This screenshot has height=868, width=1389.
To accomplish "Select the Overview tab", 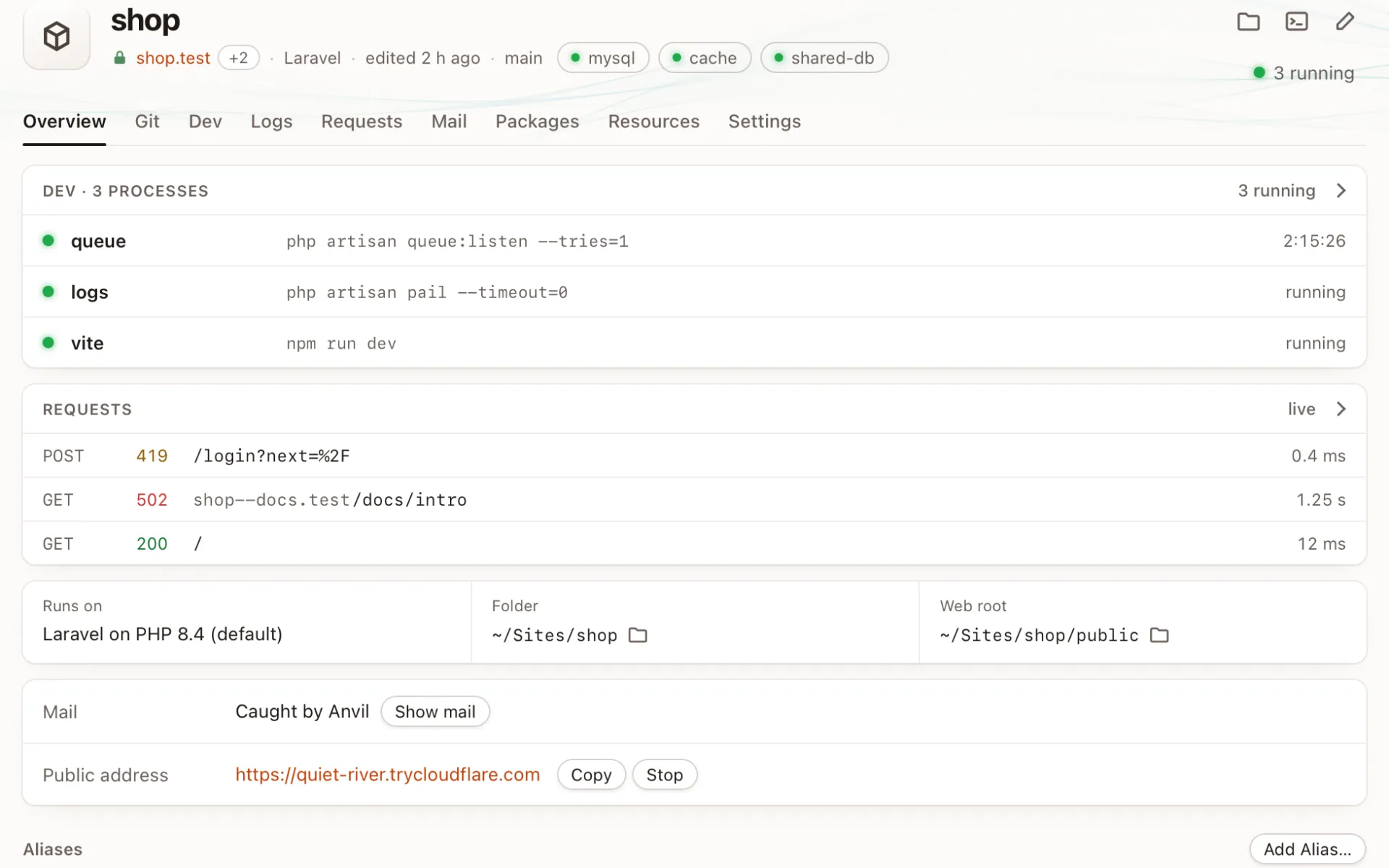I will (64, 122).
